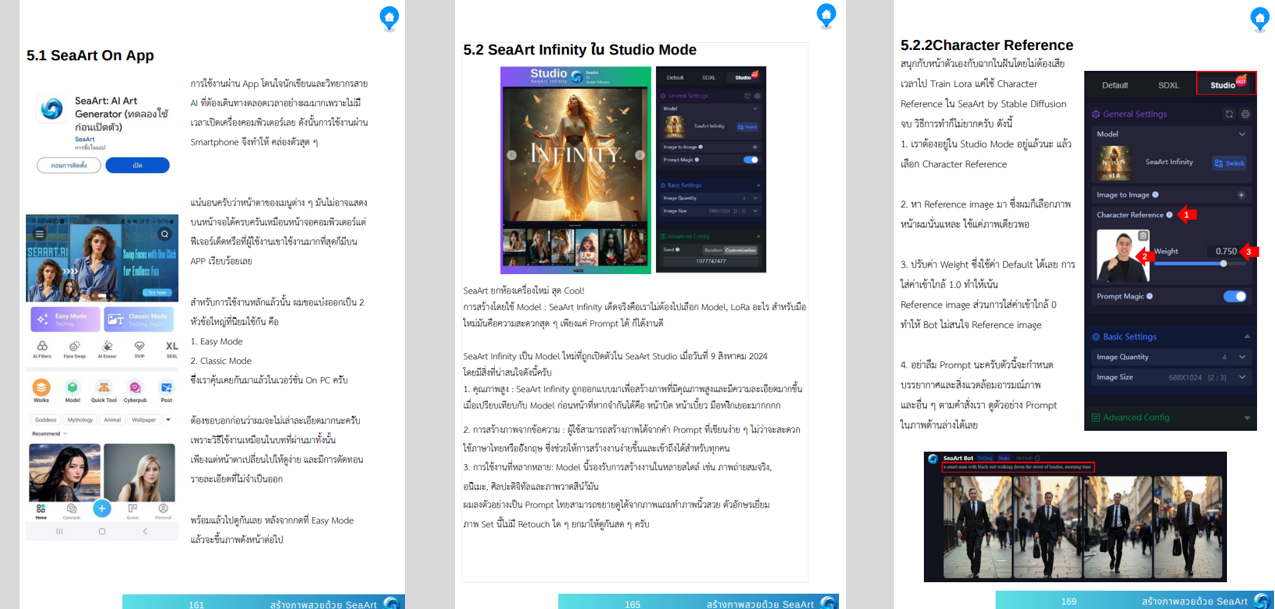The image size is (1275, 609).
Task: Select the Studio tab on page 169
Action: [x=1224, y=85]
